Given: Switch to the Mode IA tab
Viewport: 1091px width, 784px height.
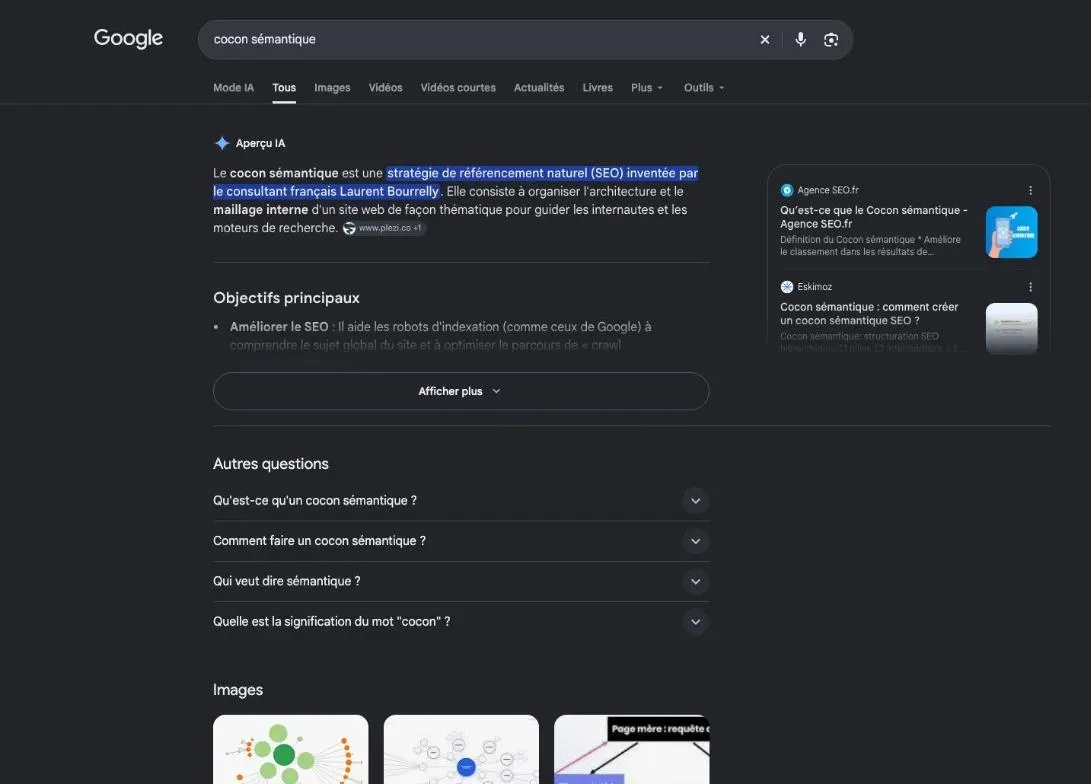Looking at the screenshot, I should click(x=233, y=88).
